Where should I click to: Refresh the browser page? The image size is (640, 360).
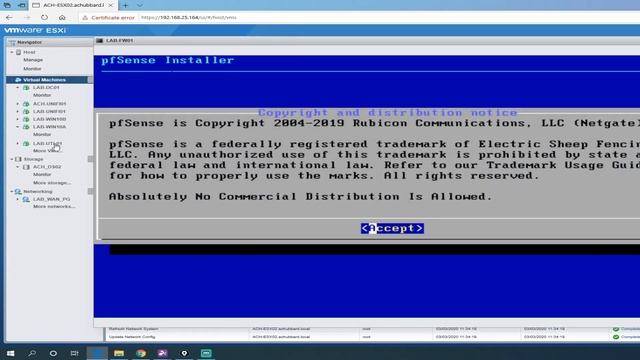(44, 18)
